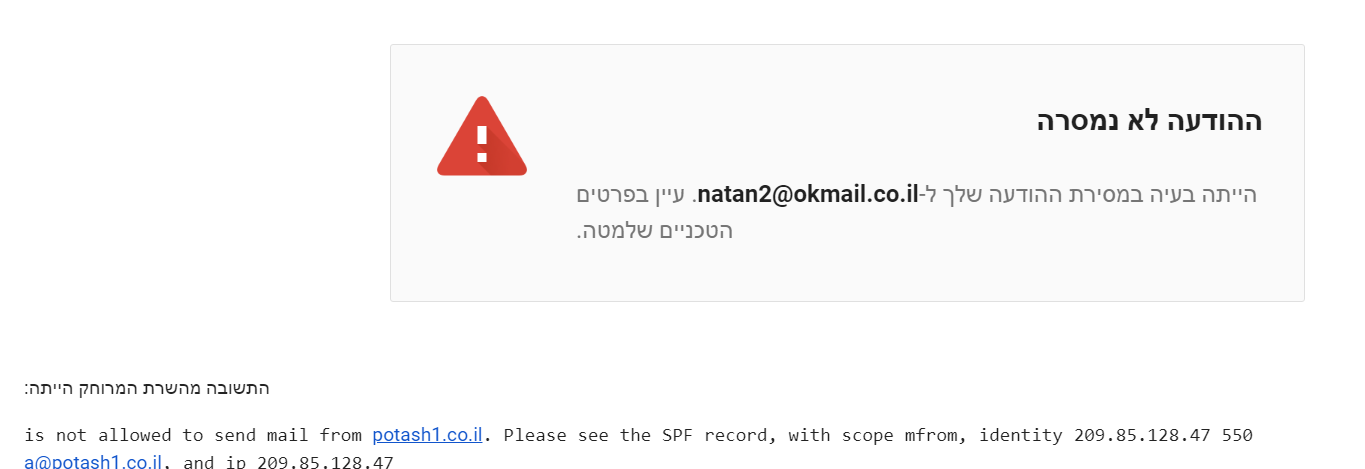
Task: Click the label התשובה מהשרת המרוחק הייתה
Action: click(x=147, y=388)
